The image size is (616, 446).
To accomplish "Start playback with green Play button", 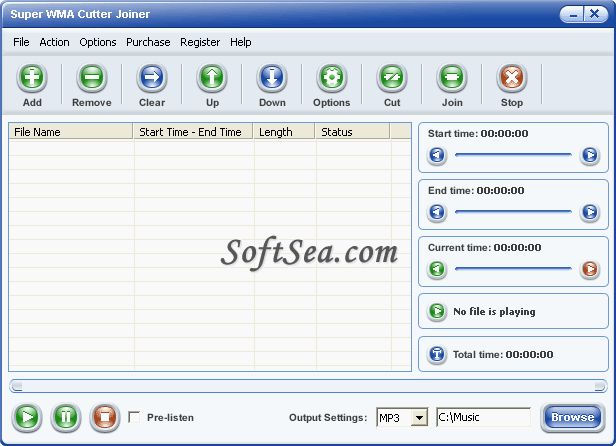I will [x=27, y=417].
